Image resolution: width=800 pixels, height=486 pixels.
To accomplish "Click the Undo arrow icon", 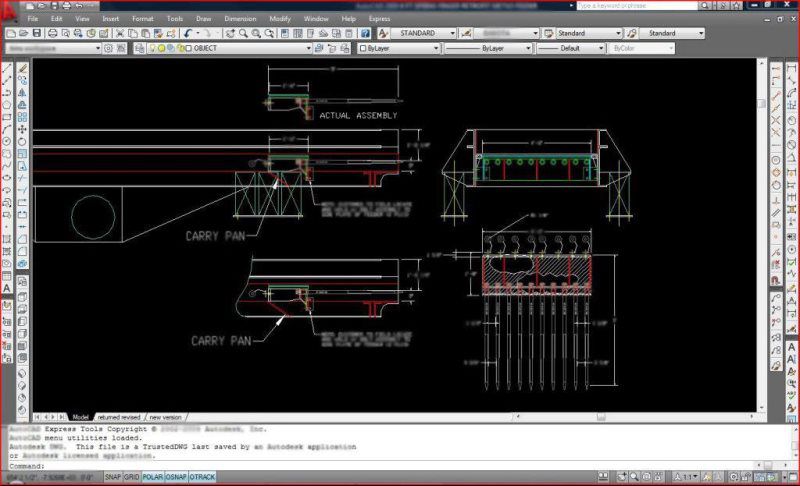I will (188, 33).
